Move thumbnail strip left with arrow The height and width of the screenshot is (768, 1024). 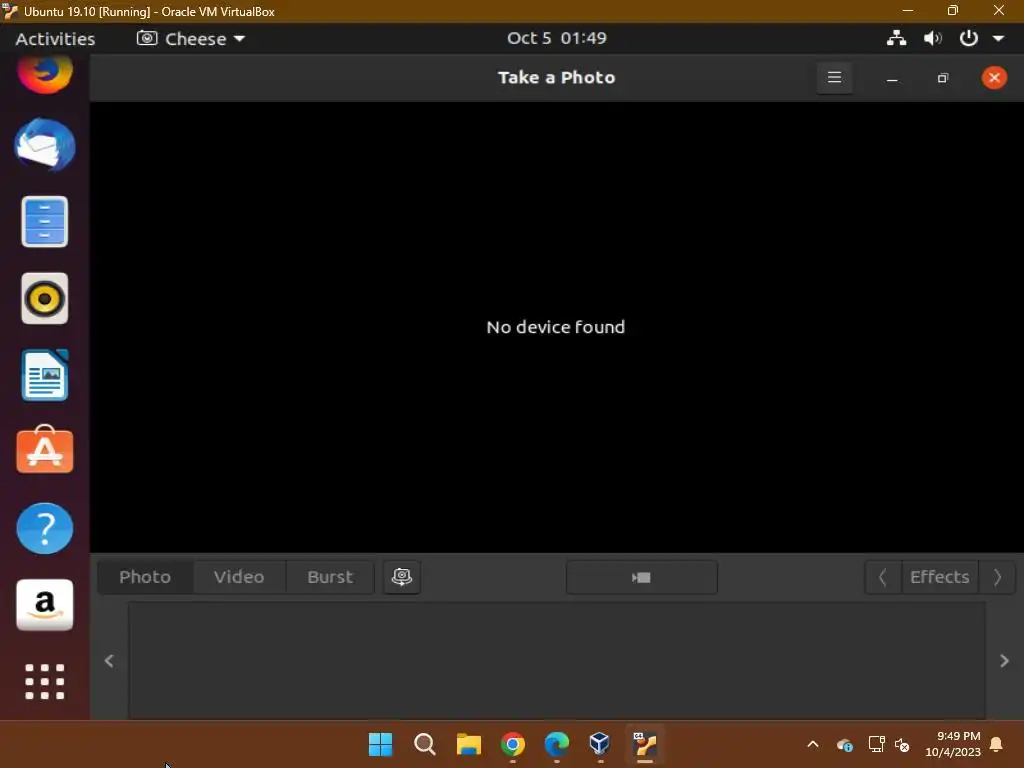109,661
